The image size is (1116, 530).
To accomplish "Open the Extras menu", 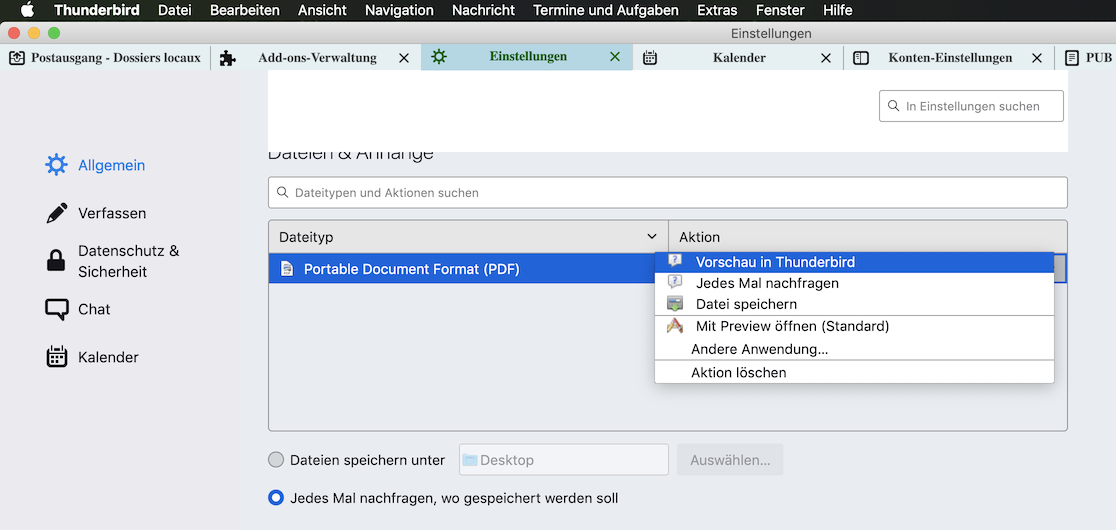I will [717, 10].
